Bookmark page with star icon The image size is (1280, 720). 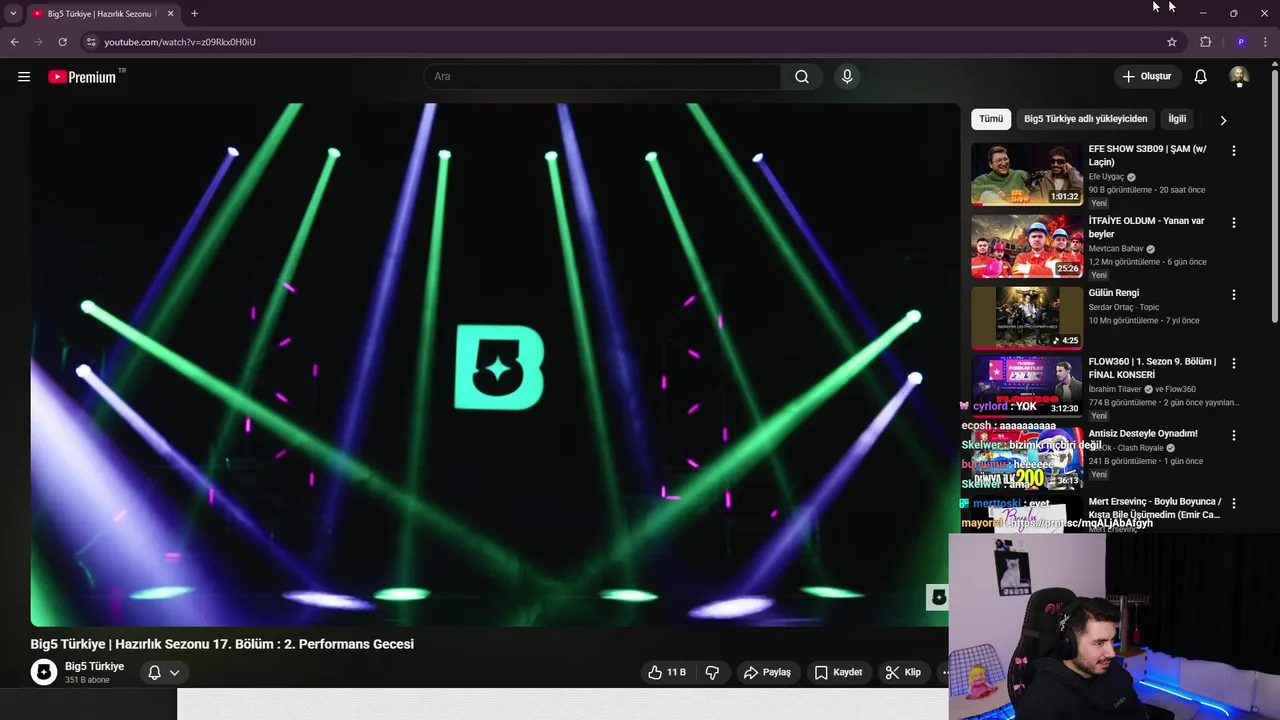1172,42
